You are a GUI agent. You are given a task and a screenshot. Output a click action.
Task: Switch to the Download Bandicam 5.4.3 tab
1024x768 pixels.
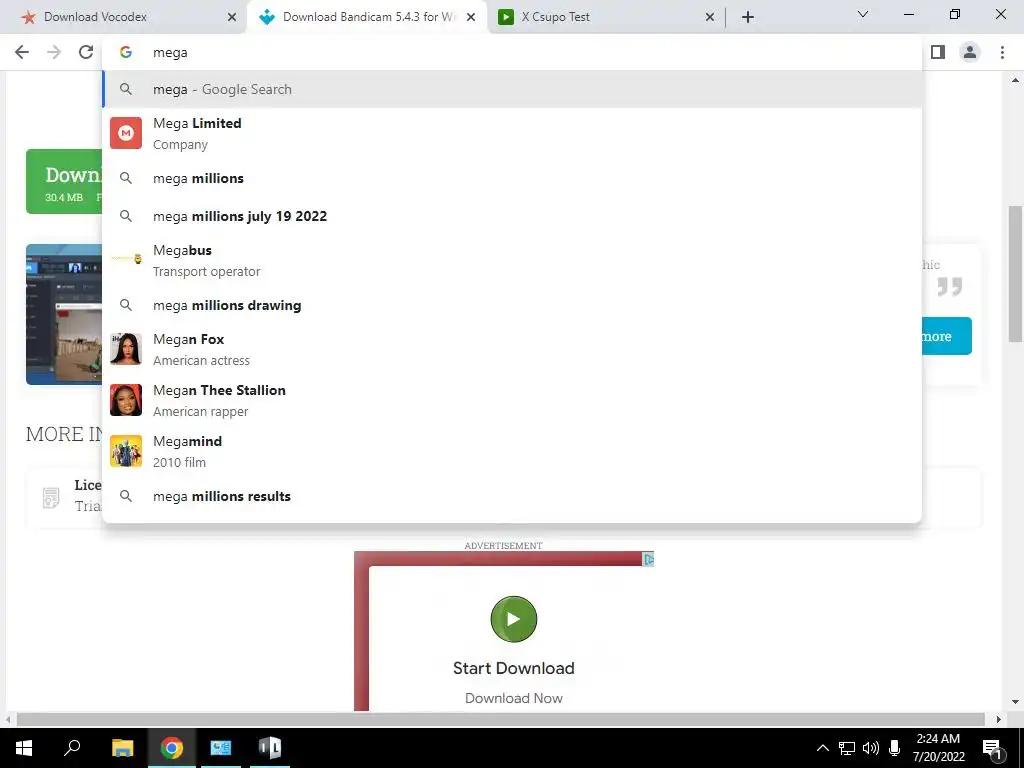[366, 18]
